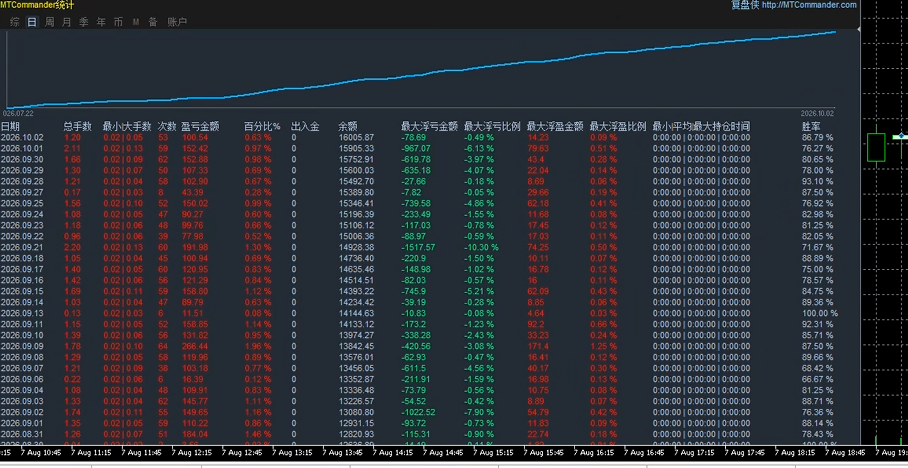Click the win rate 100.00 % for 2026.09.13
908x468 pixels.
click(x=820, y=313)
